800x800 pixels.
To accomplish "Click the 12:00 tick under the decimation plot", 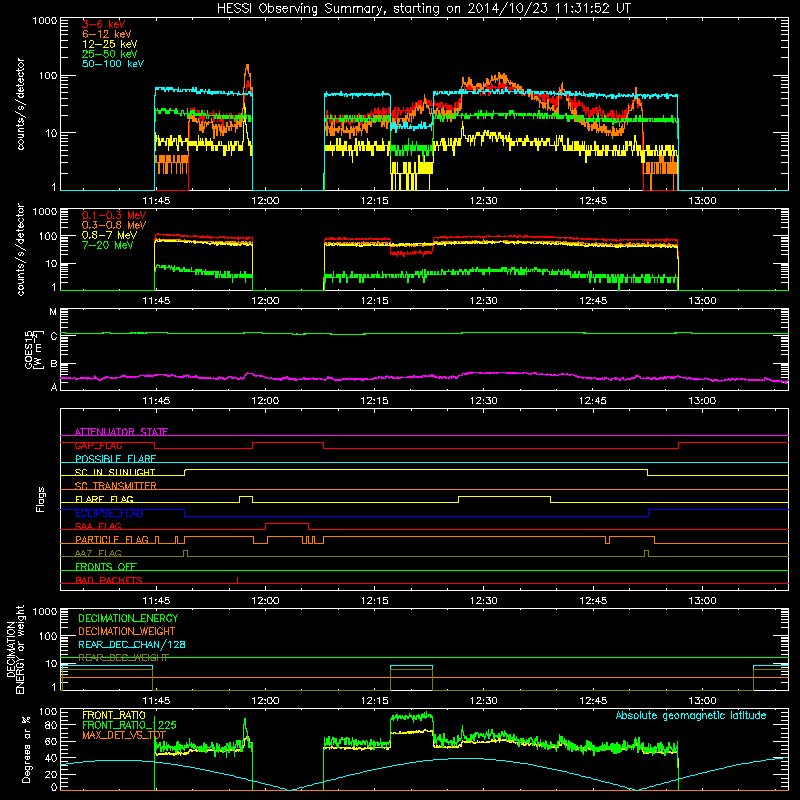I will click(265, 701).
